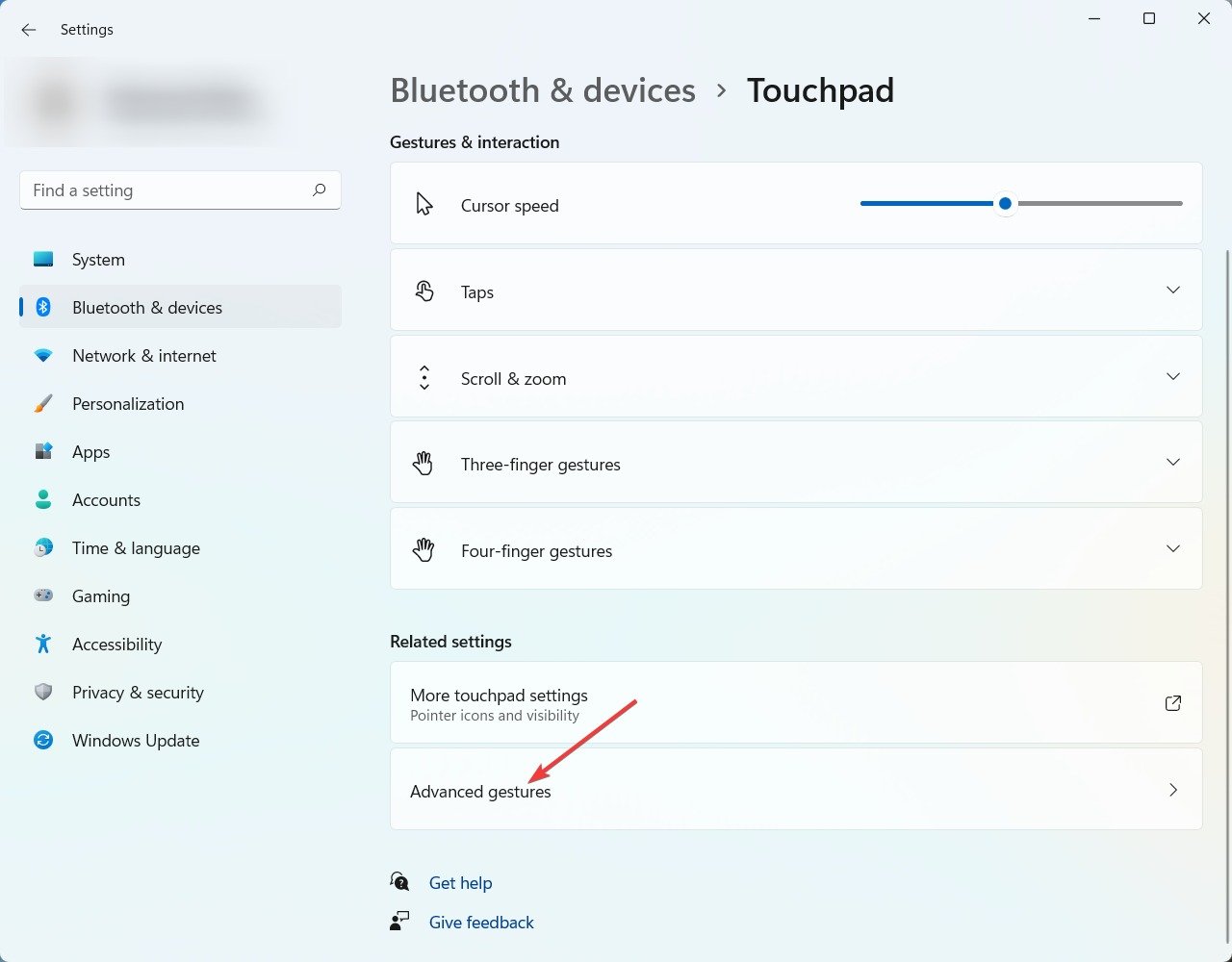Click the Windows Update sync icon
Screen dimensions: 1232x962
tap(43, 741)
